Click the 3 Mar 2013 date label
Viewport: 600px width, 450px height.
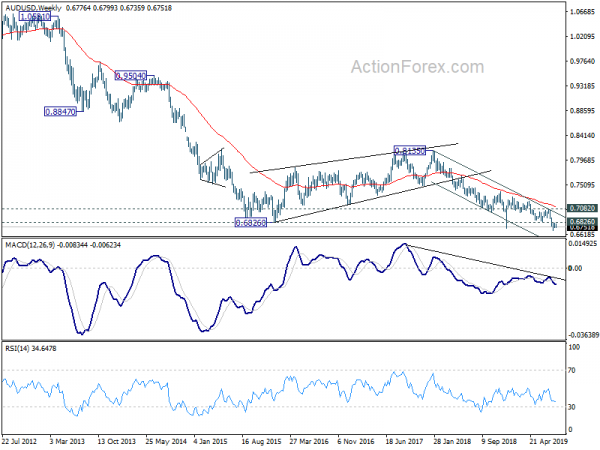point(67,441)
